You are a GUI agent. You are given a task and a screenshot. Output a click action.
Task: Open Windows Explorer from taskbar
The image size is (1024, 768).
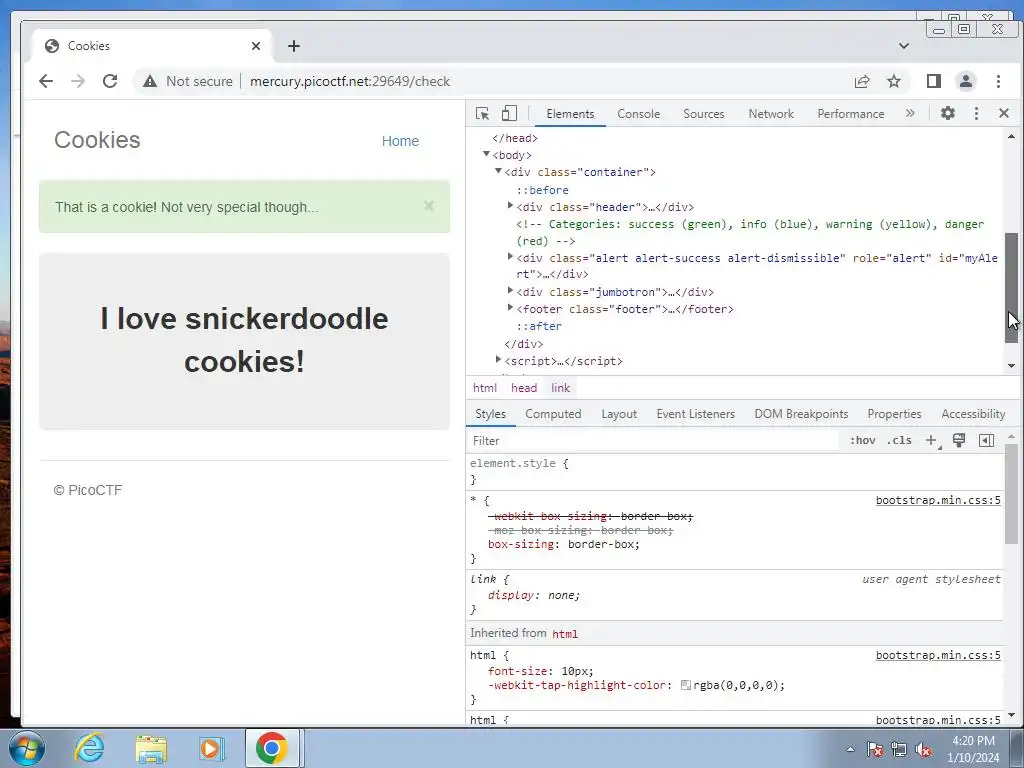click(x=151, y=748)
